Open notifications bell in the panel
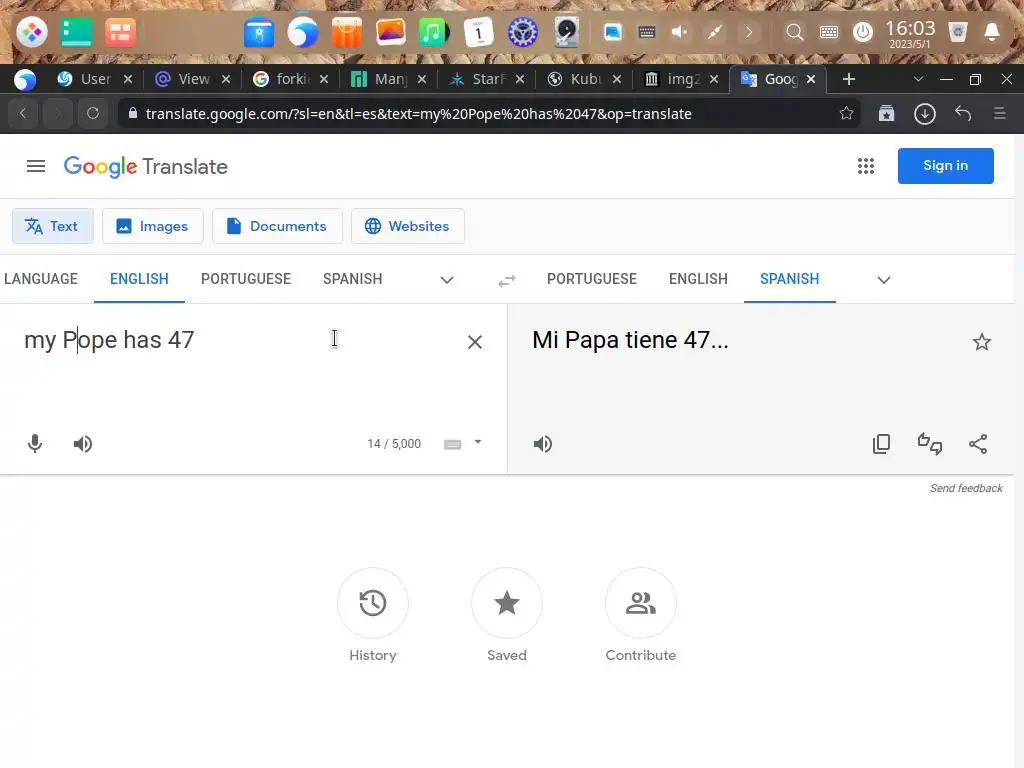Viewport: 1024px width, 768px height. tap(991, 32)
